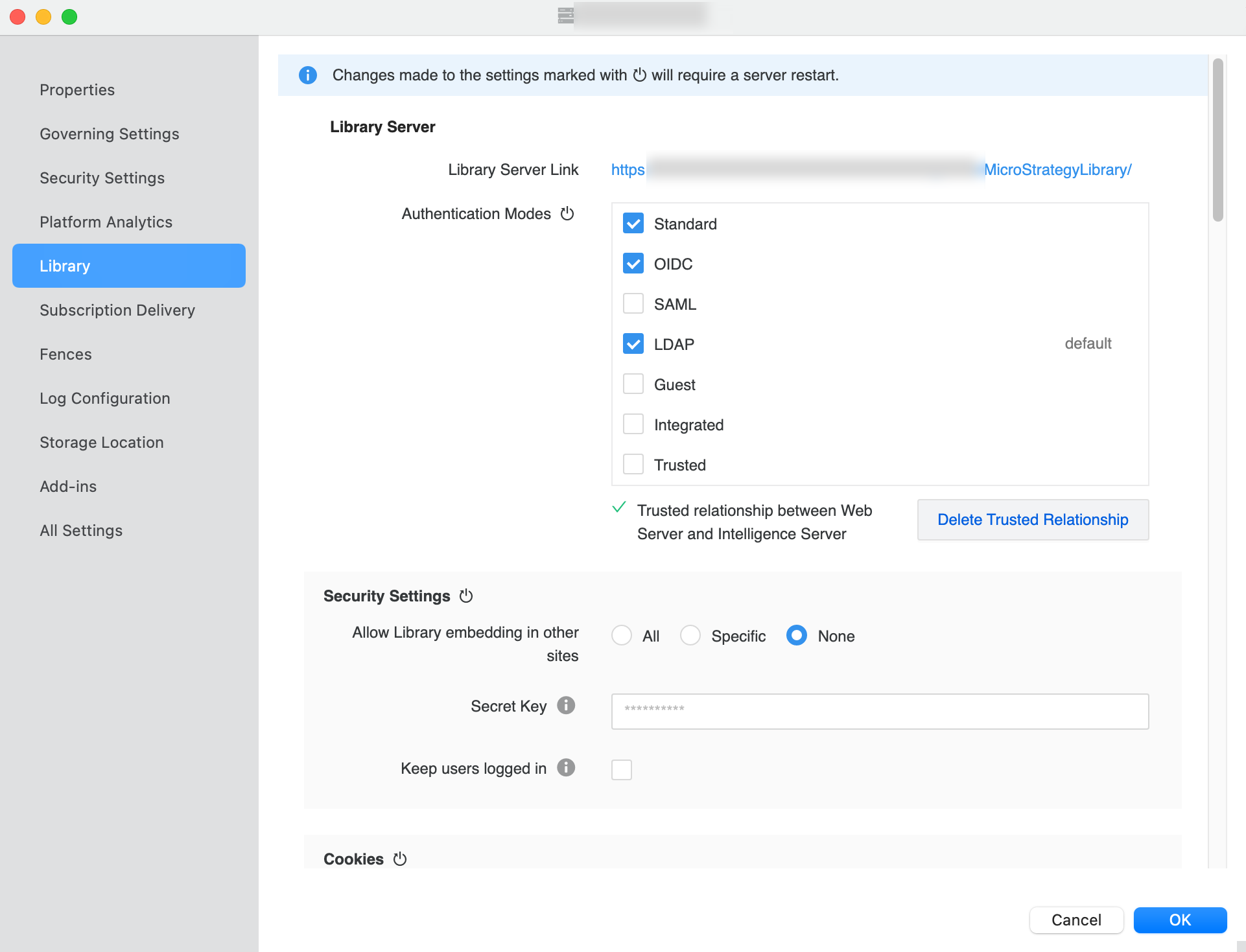Switch to Platform Analytics settings
1246x952 pixels.
coord(106,222)
